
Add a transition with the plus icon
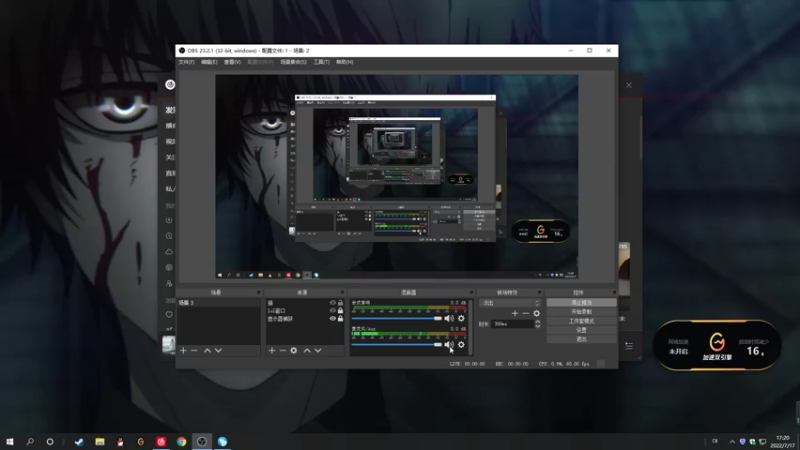[x=515, y=313]
